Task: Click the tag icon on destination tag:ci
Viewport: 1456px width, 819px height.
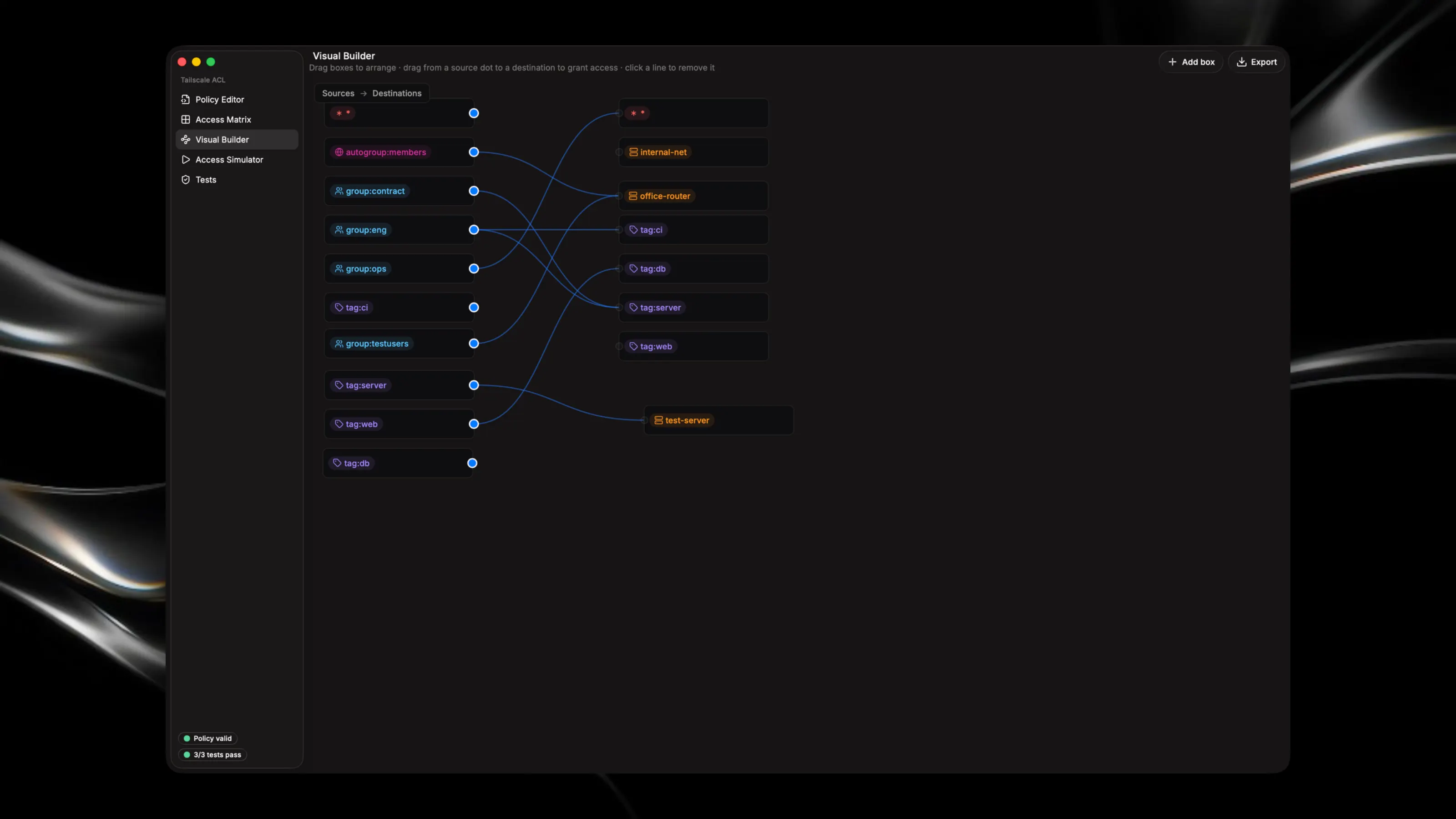Action: click(634, 229)
